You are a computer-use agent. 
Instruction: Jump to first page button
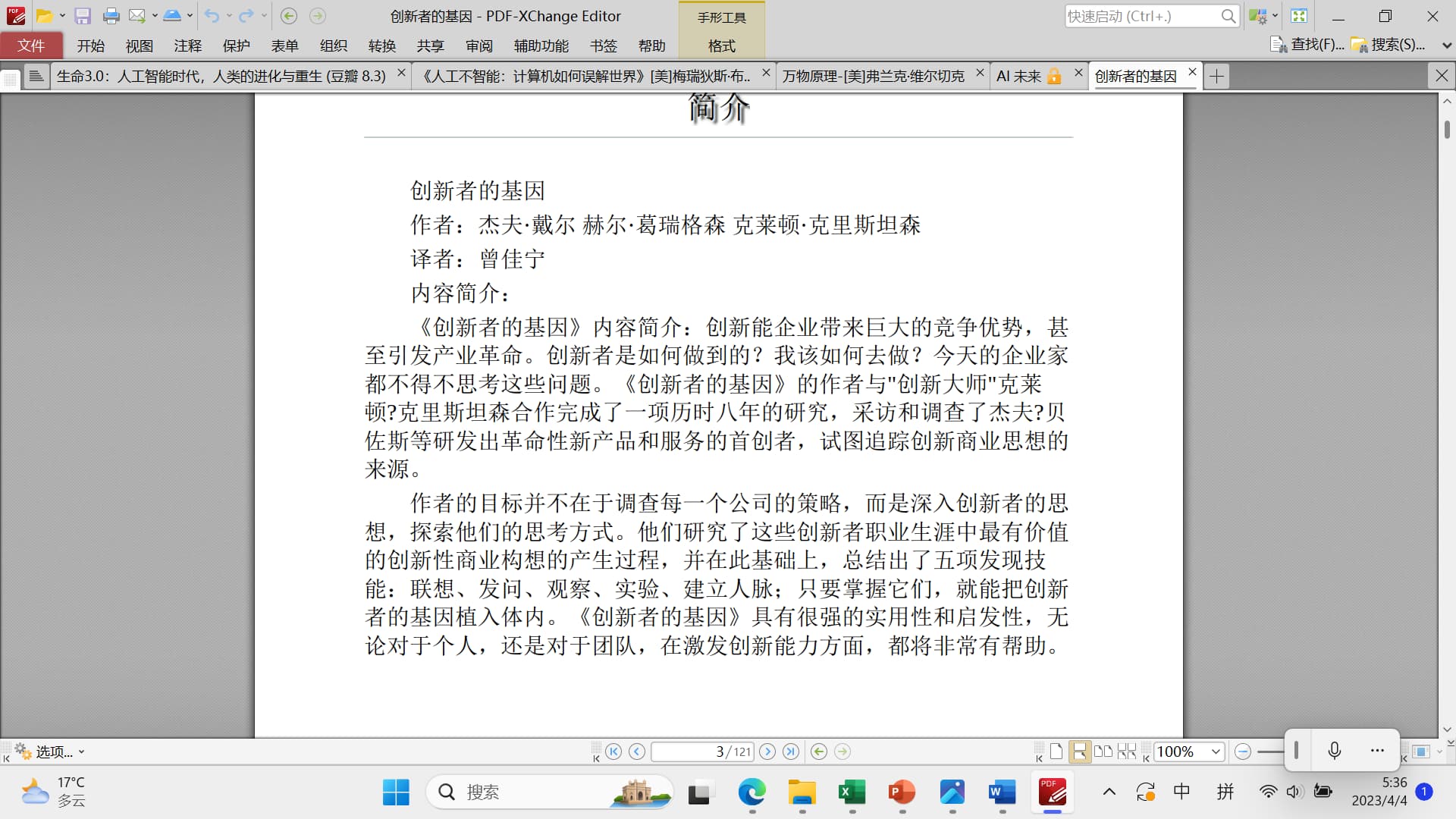click(613, 752)
